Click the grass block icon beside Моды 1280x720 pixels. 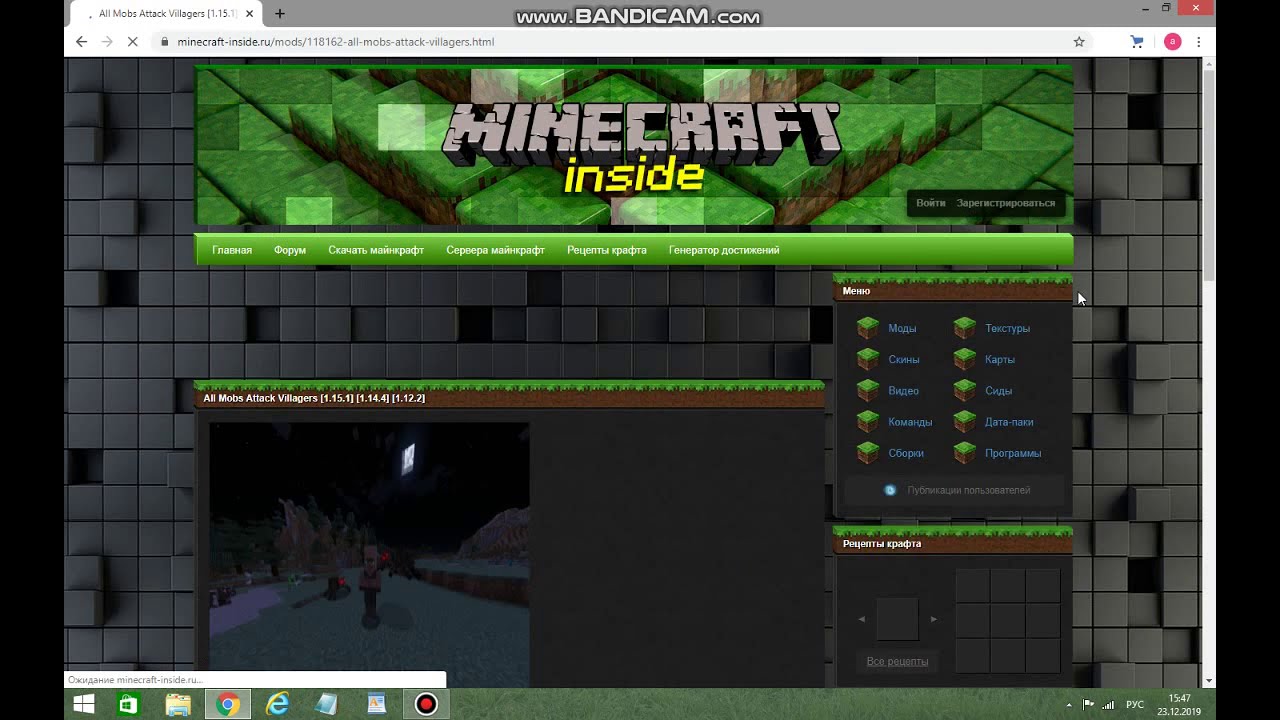[868, 327]
